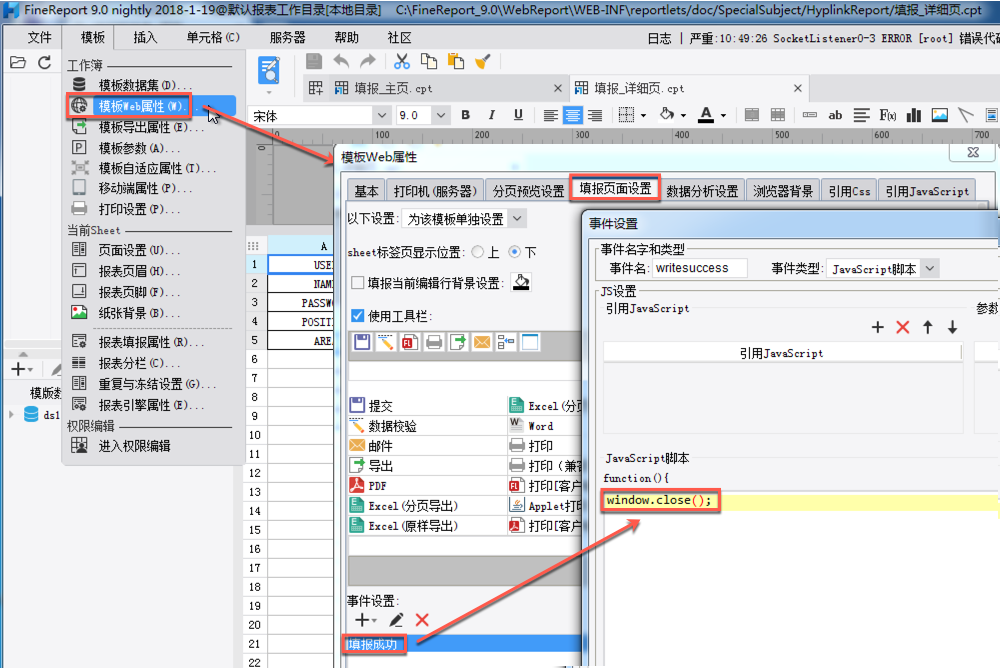Remove referenced JavaScript with red X
The width and height of the screenshot is (1000, 668).
(x=902, y=327)
